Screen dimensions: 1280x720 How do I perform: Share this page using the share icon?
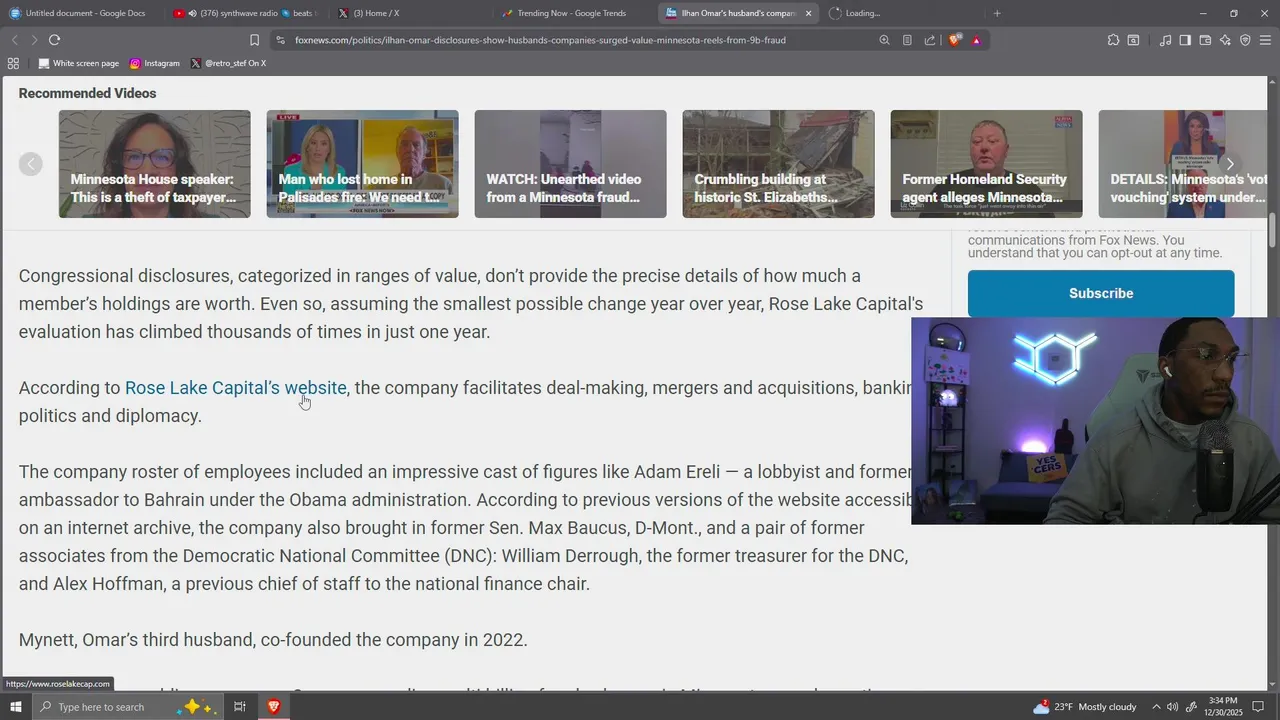point(930,40)
